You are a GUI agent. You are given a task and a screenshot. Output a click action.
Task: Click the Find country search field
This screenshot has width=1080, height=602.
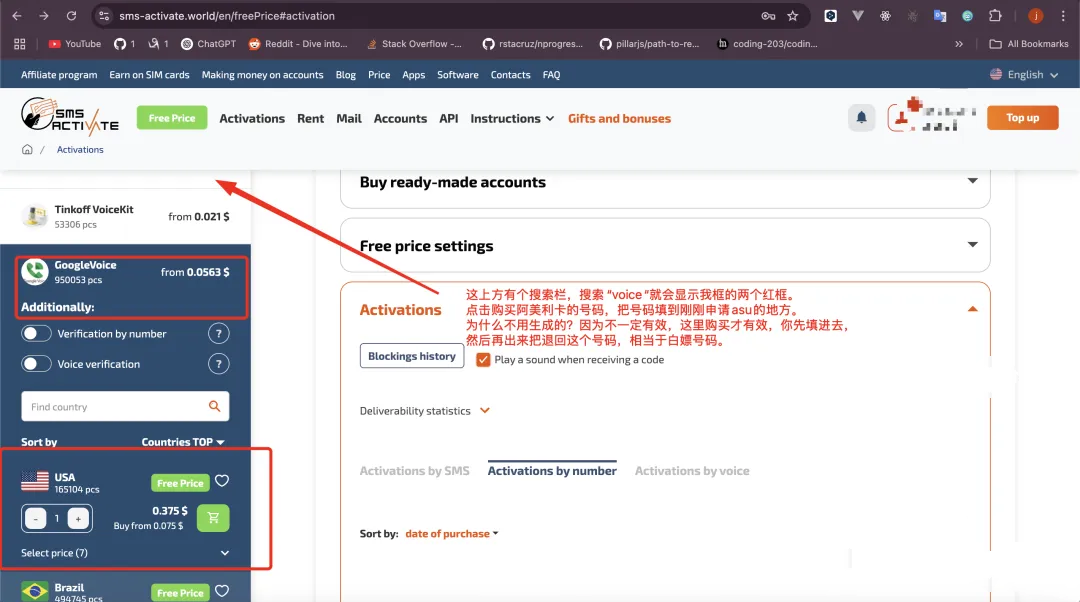125,406
